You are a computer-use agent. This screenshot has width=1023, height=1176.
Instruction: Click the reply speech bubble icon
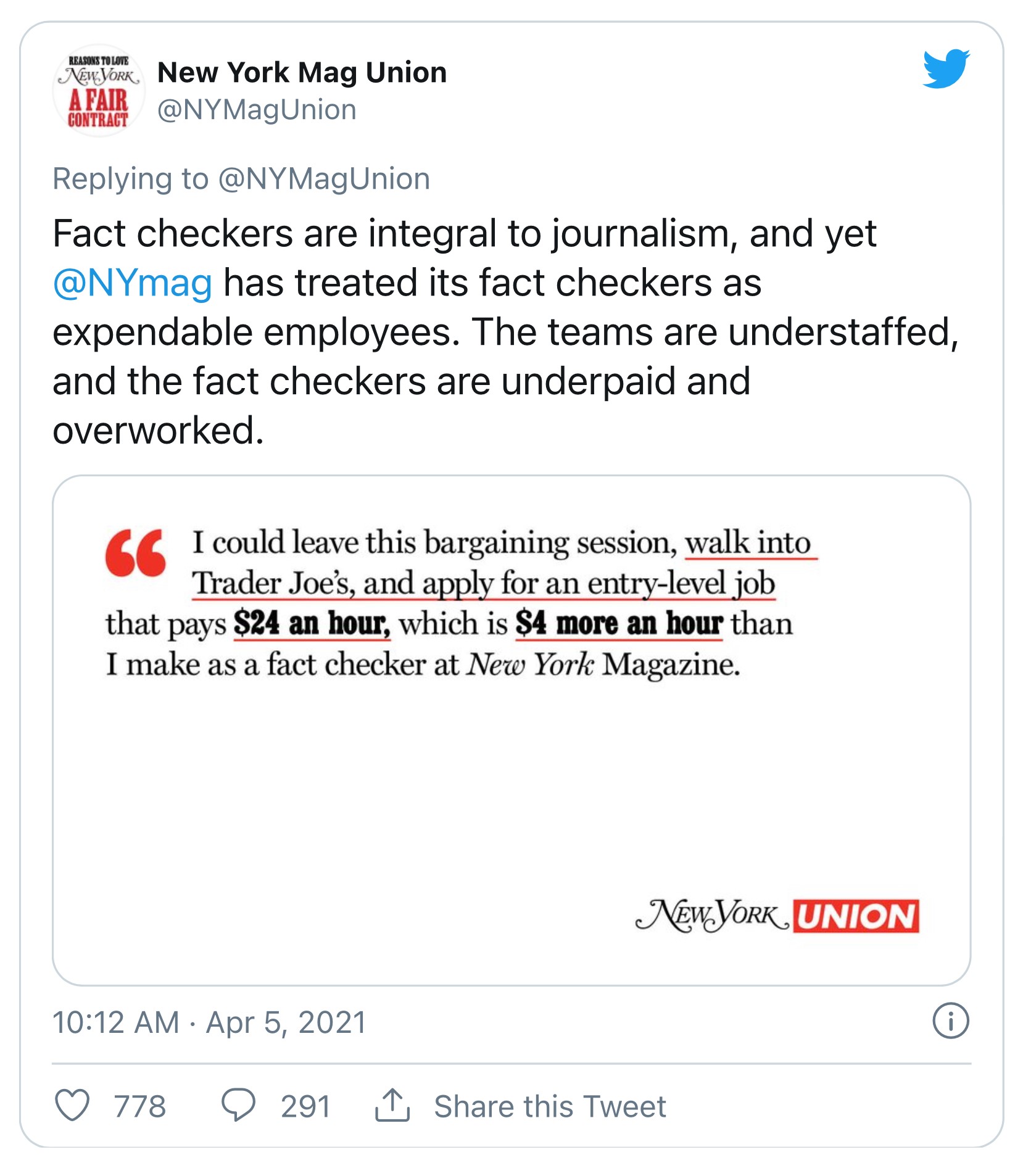coord(239,1105)
